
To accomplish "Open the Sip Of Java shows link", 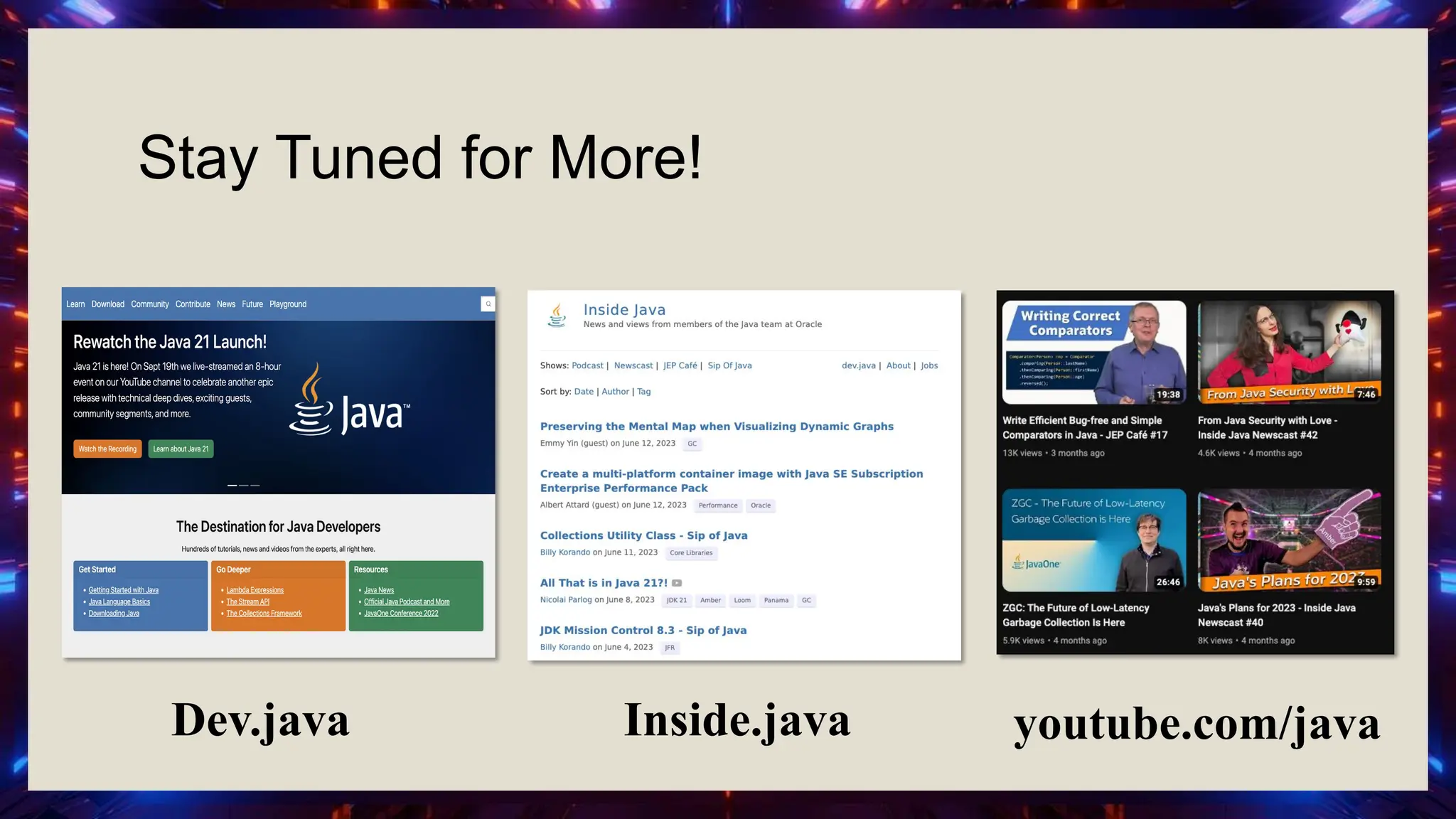I will coord(729,365).
